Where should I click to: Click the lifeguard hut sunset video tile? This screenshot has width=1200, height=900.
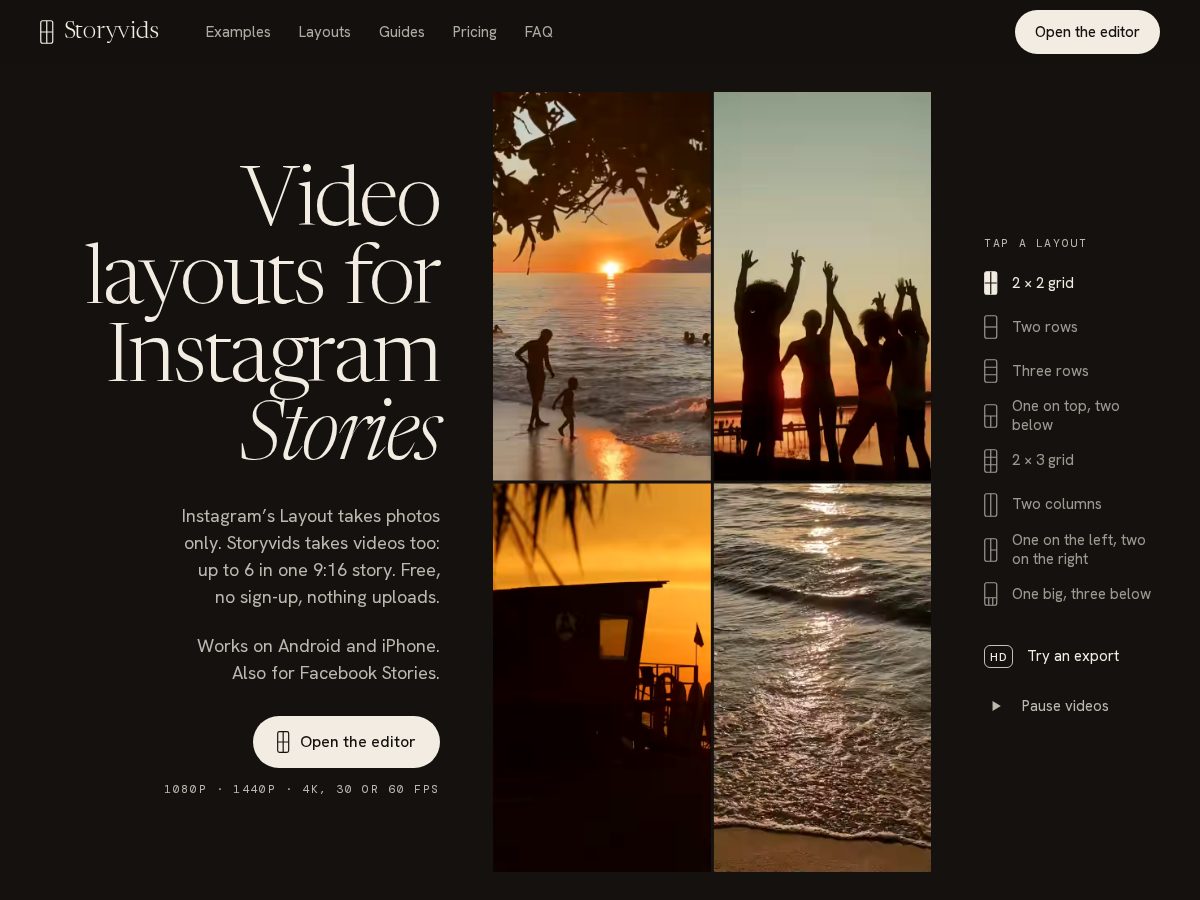click(602, 678)
